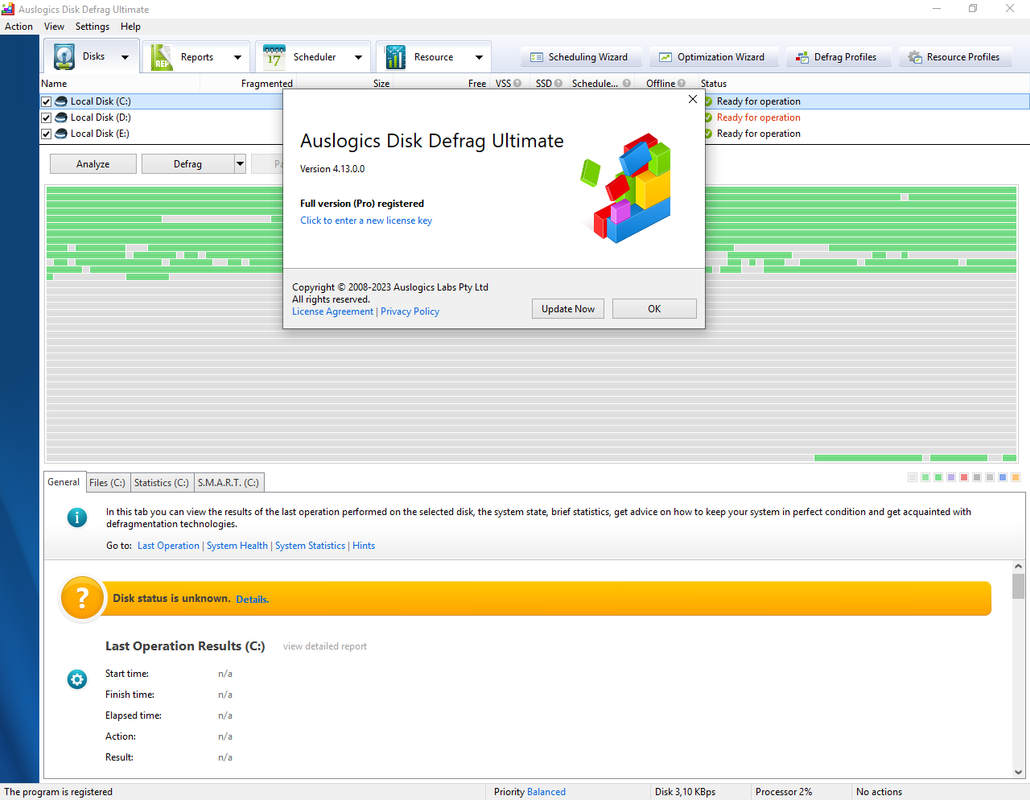Go to System Health link
The width and height of the screenshot is (1030, 800).
237,546
